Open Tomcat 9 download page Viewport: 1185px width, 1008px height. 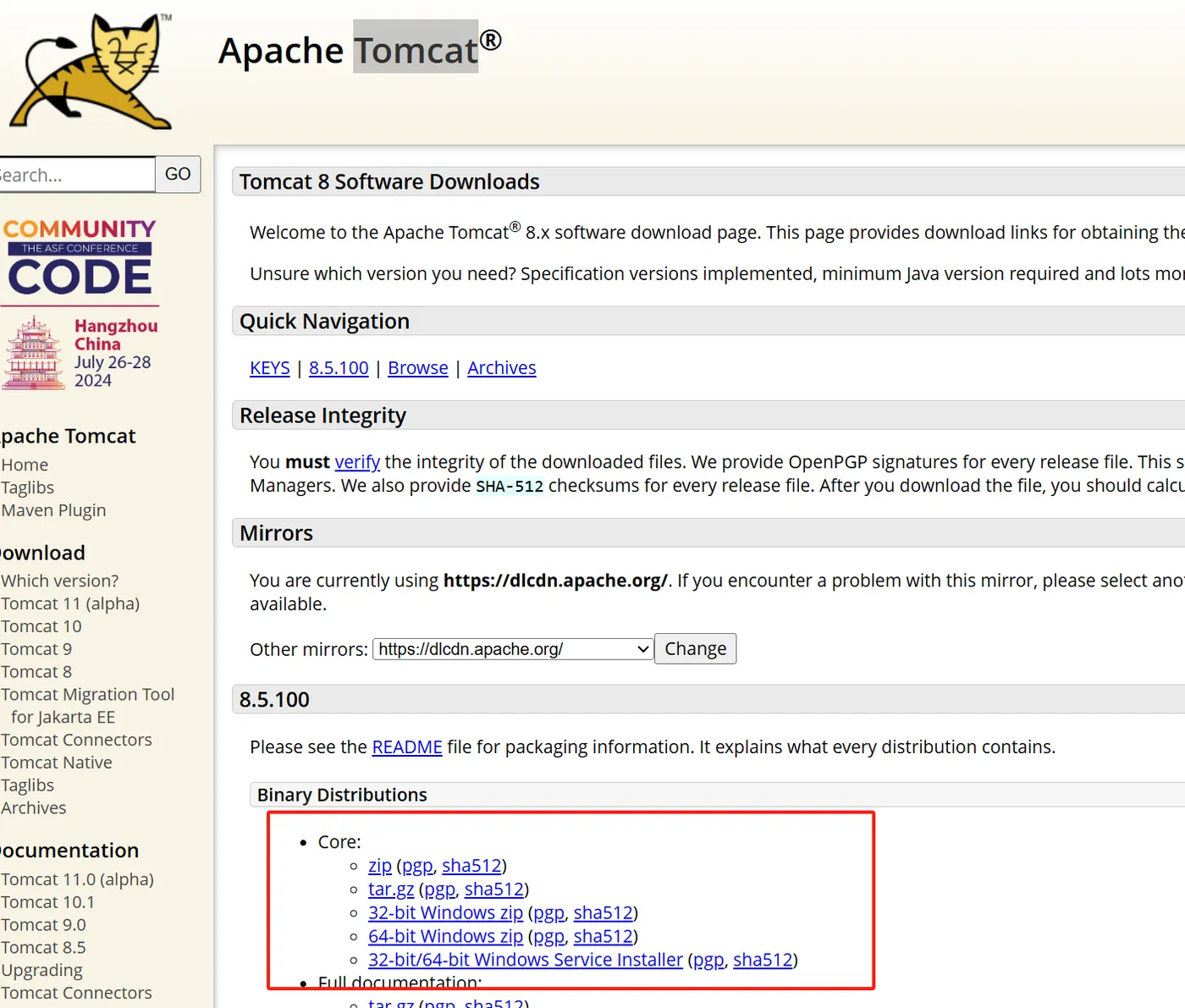pos(36,649)
